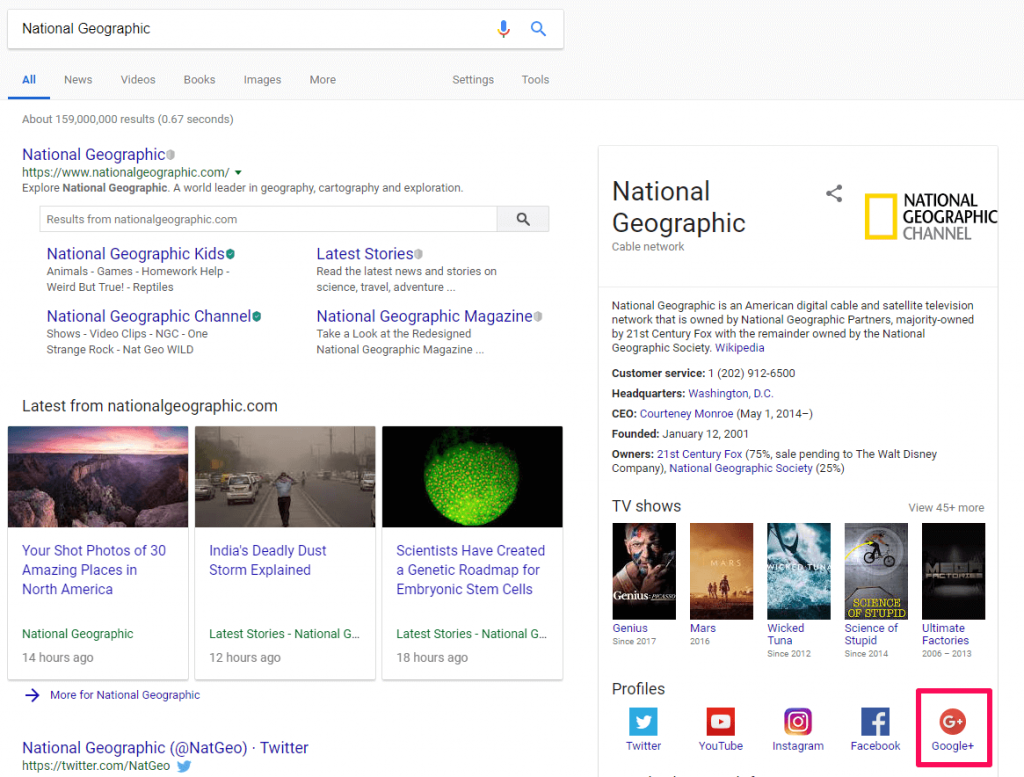The image size is (1024, 777).
Task: Open the Facebook profile icon
Action: coord(875,722)
